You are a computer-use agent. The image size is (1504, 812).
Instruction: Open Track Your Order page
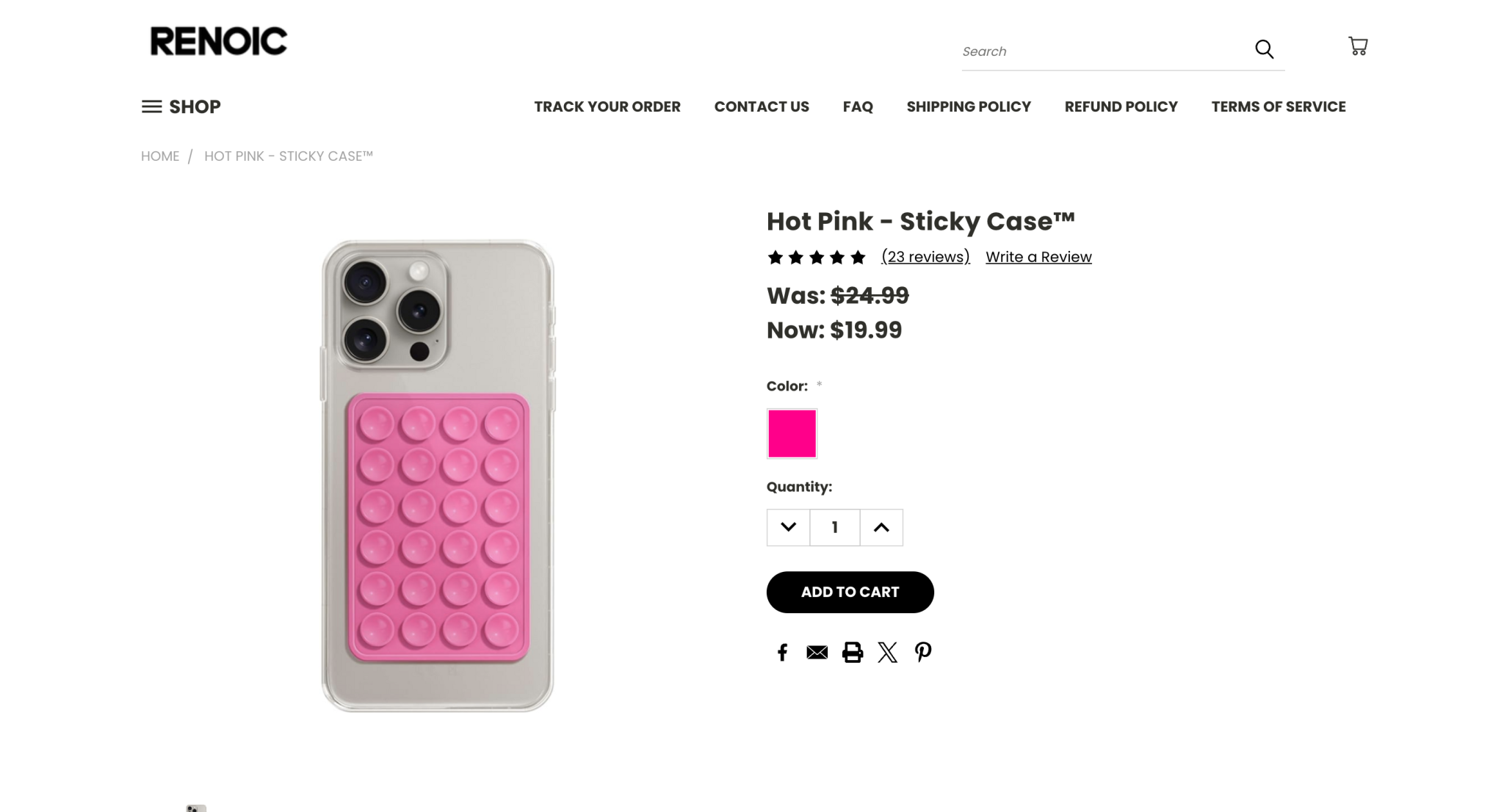point(607,106)
